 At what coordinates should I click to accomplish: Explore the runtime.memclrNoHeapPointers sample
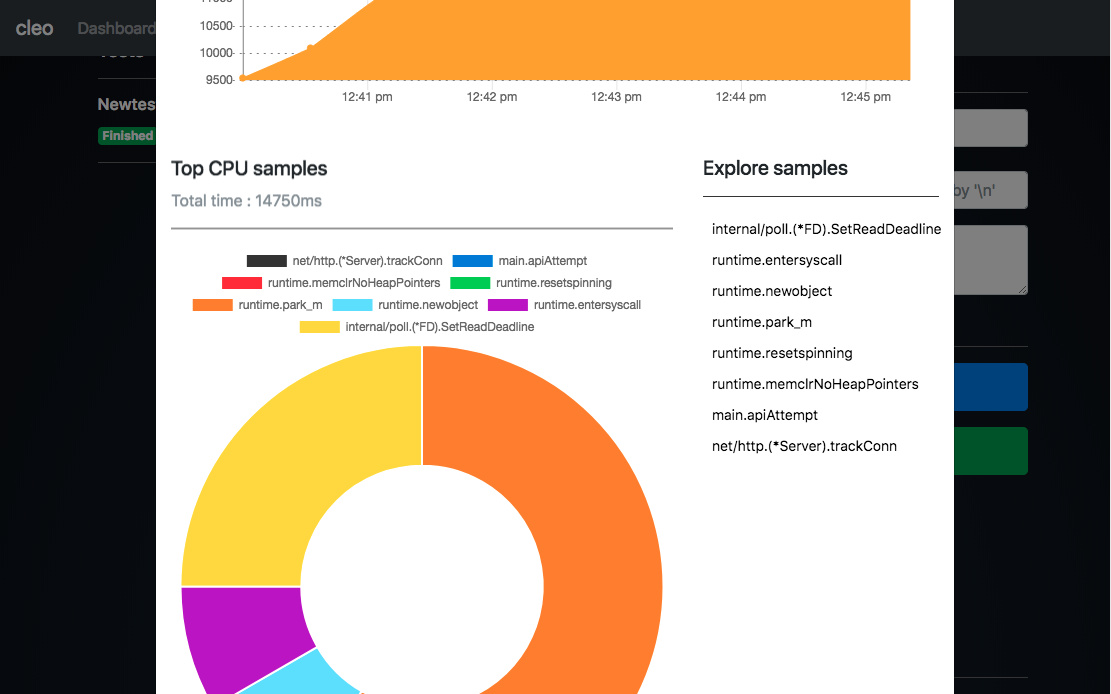(815, 384)
